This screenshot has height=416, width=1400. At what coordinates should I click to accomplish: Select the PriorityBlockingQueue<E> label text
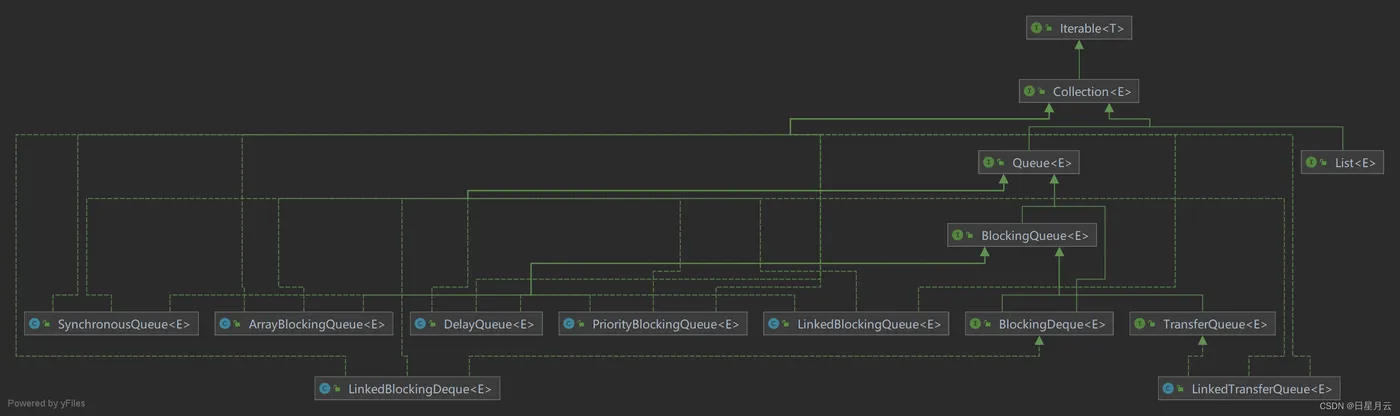click(x=665, y=325)
